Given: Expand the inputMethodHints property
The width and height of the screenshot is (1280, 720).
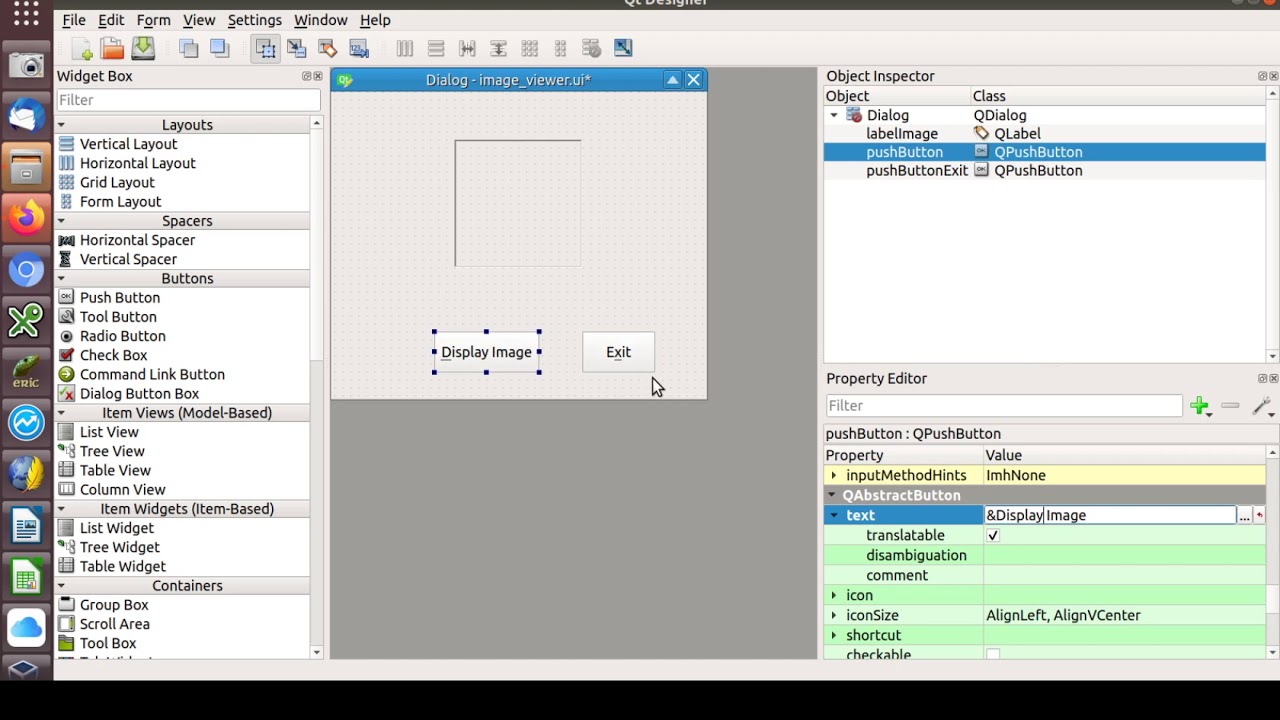Looking at the screenshot, I should (834, 475).
